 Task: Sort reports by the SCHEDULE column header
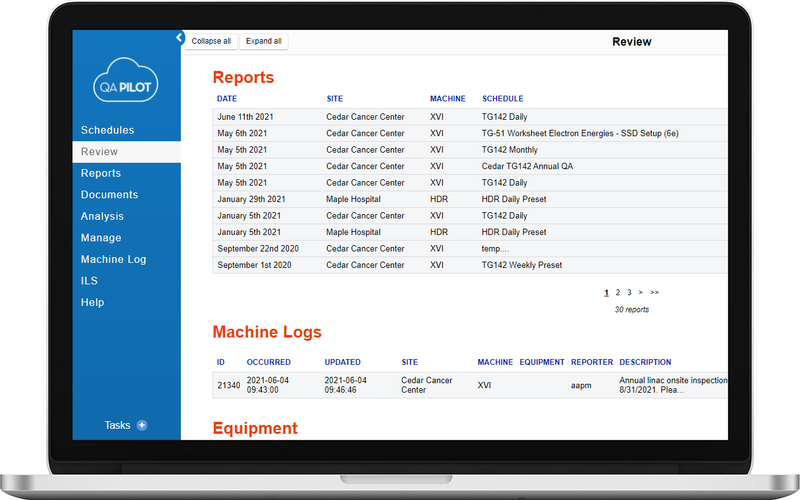pos(502,99)
